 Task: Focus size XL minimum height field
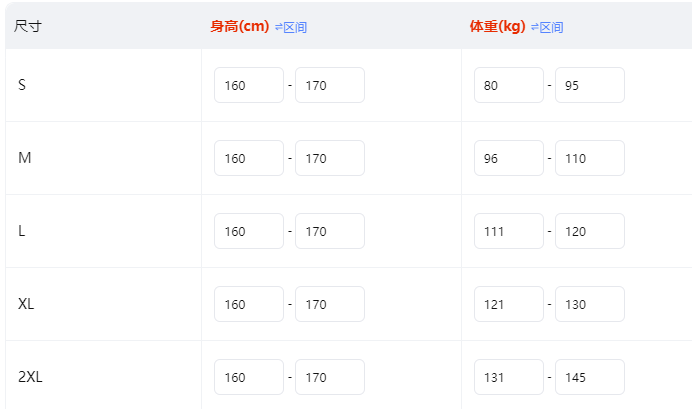pyautogui.click(x=249, y=304)
